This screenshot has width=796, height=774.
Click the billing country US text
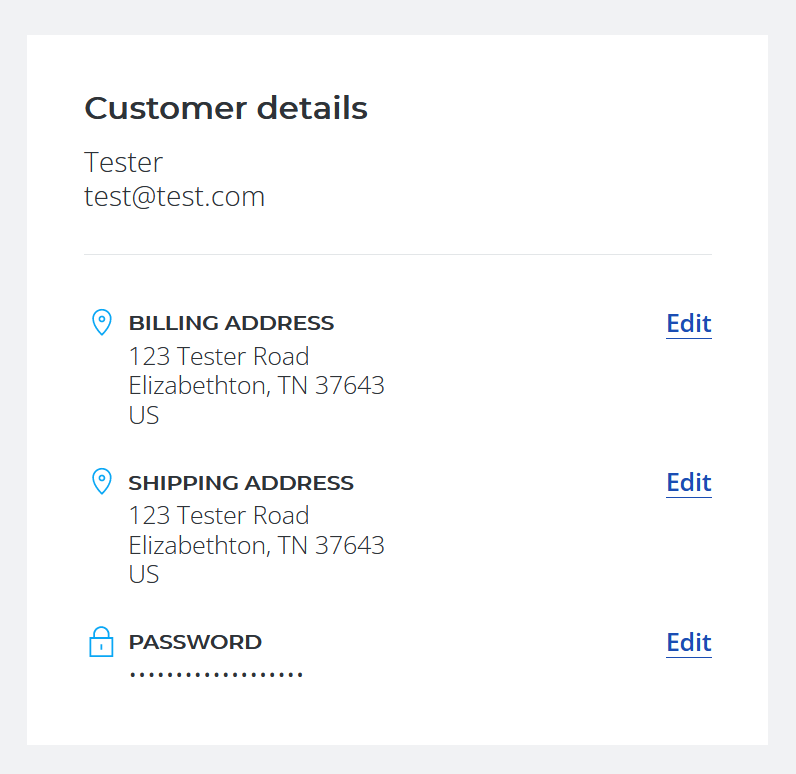coord(144,415)
